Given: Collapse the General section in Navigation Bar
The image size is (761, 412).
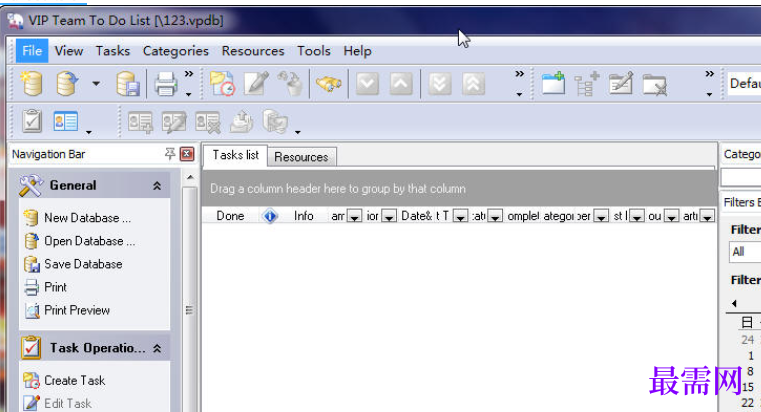Looking at the screenshot, I should pos(157,185).
